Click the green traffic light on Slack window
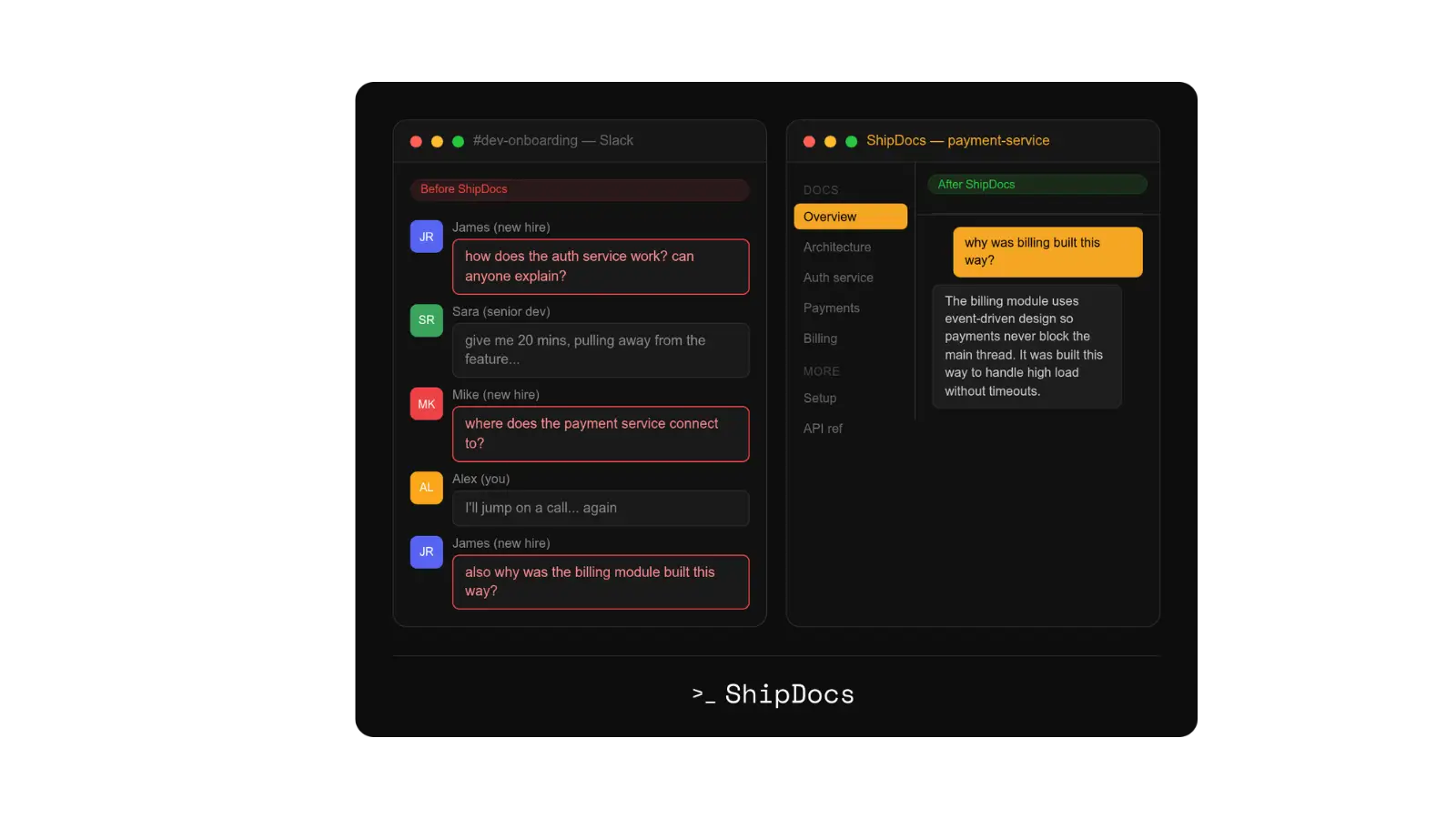Screen dimensions: 1456x819 pos(458,141)
